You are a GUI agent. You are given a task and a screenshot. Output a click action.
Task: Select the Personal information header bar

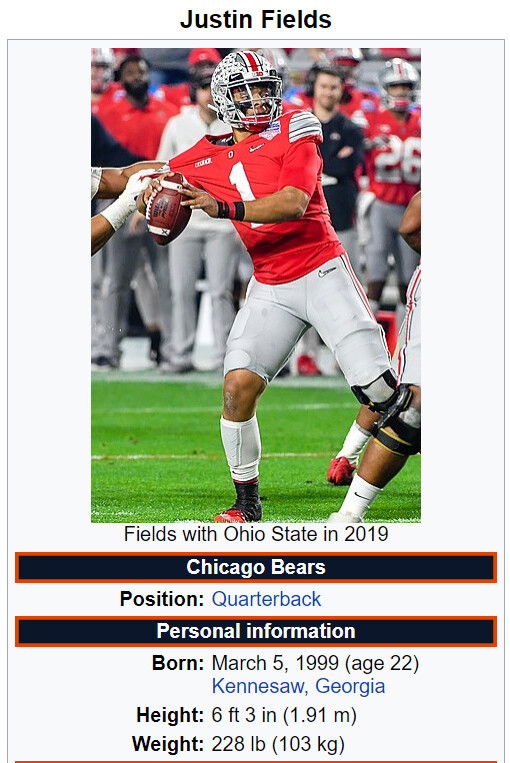pos(255,631)
